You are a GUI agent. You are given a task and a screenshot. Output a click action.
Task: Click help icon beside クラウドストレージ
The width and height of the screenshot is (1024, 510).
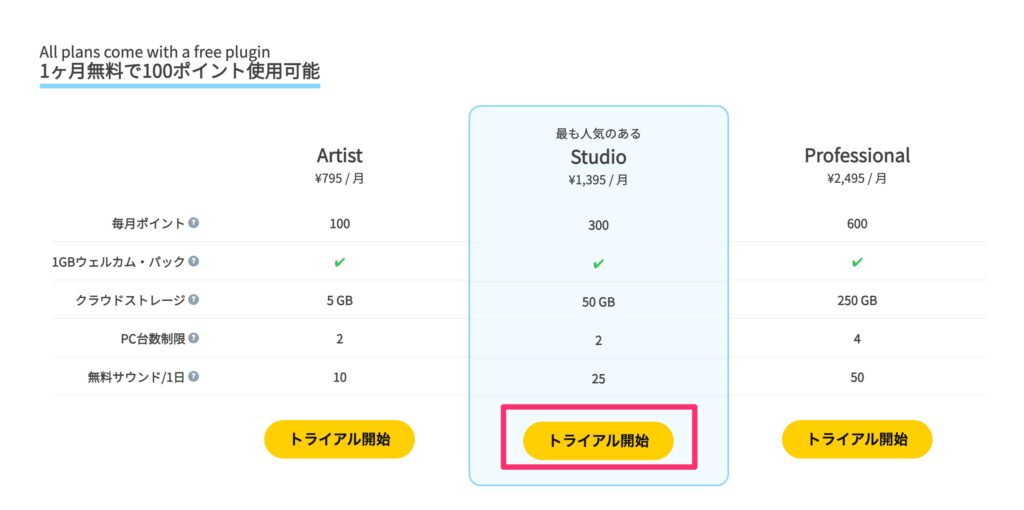194,300
